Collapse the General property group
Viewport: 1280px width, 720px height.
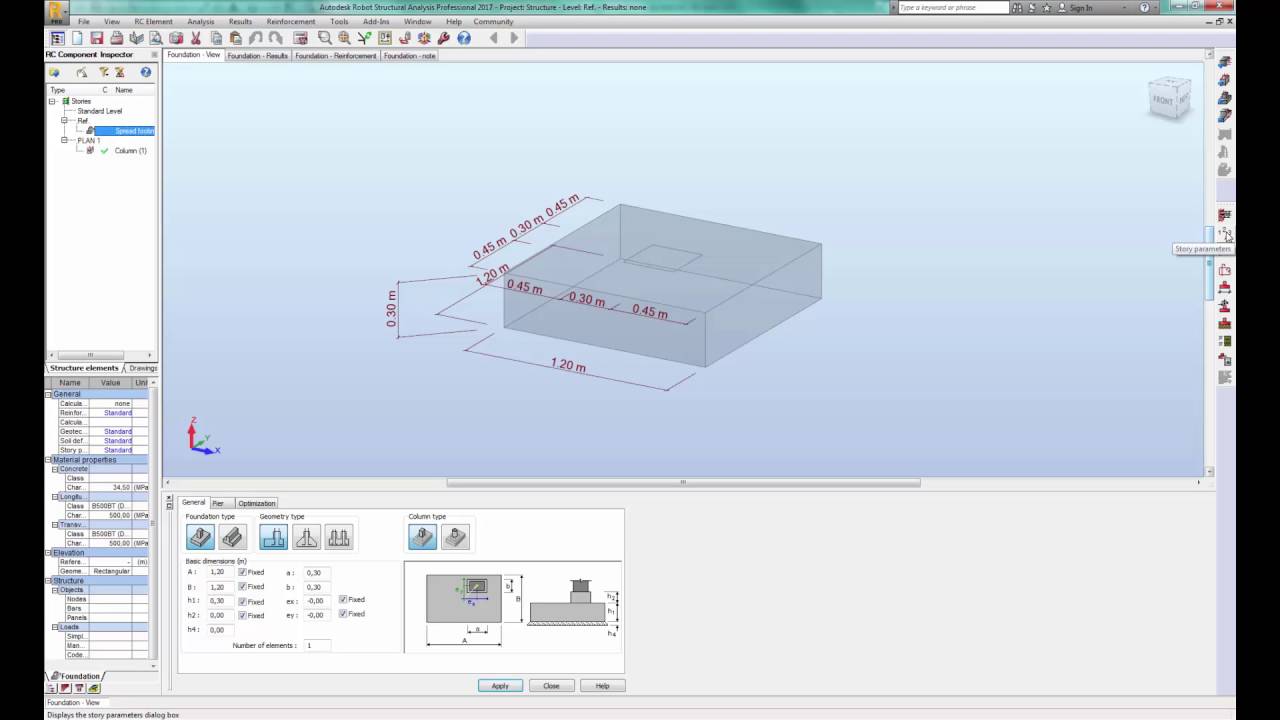48,394
